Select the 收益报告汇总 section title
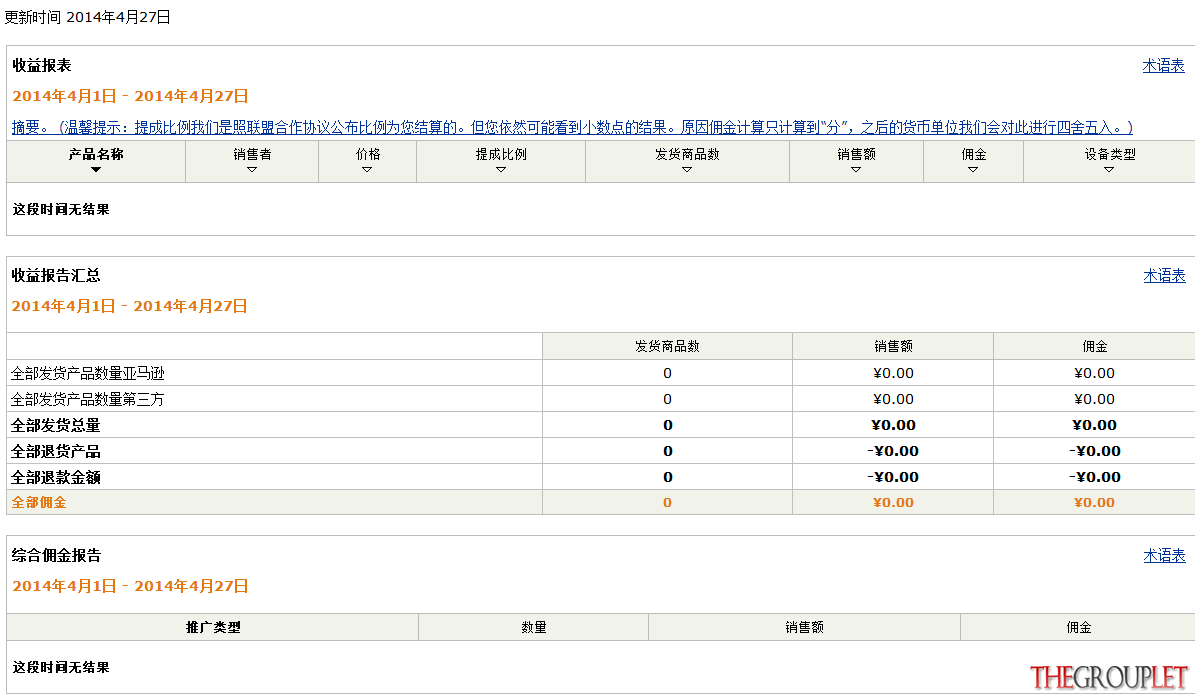 (56, 276)
